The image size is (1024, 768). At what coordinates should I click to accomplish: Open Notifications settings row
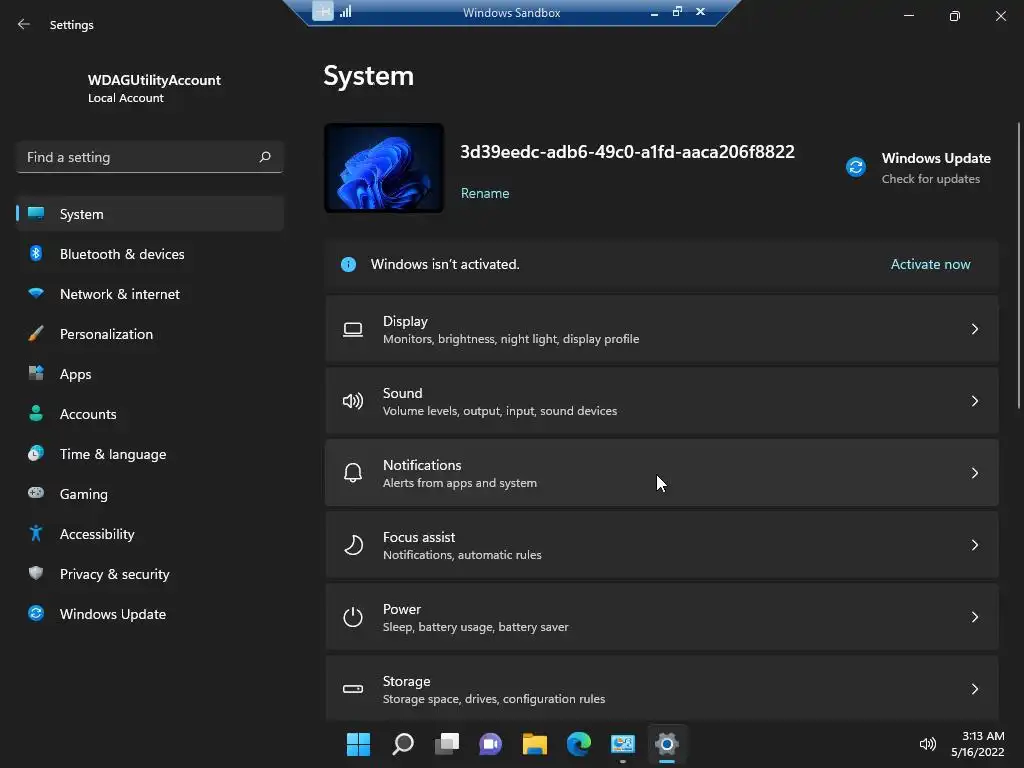pos(662,473)
